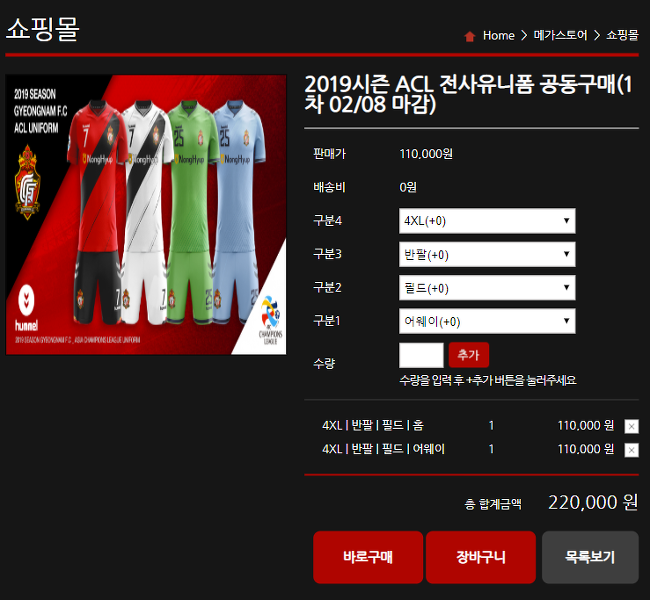This screenshot has height=600, width=650.
Task: Click the AFC Champions League logo
Action: tap(270, 319)
